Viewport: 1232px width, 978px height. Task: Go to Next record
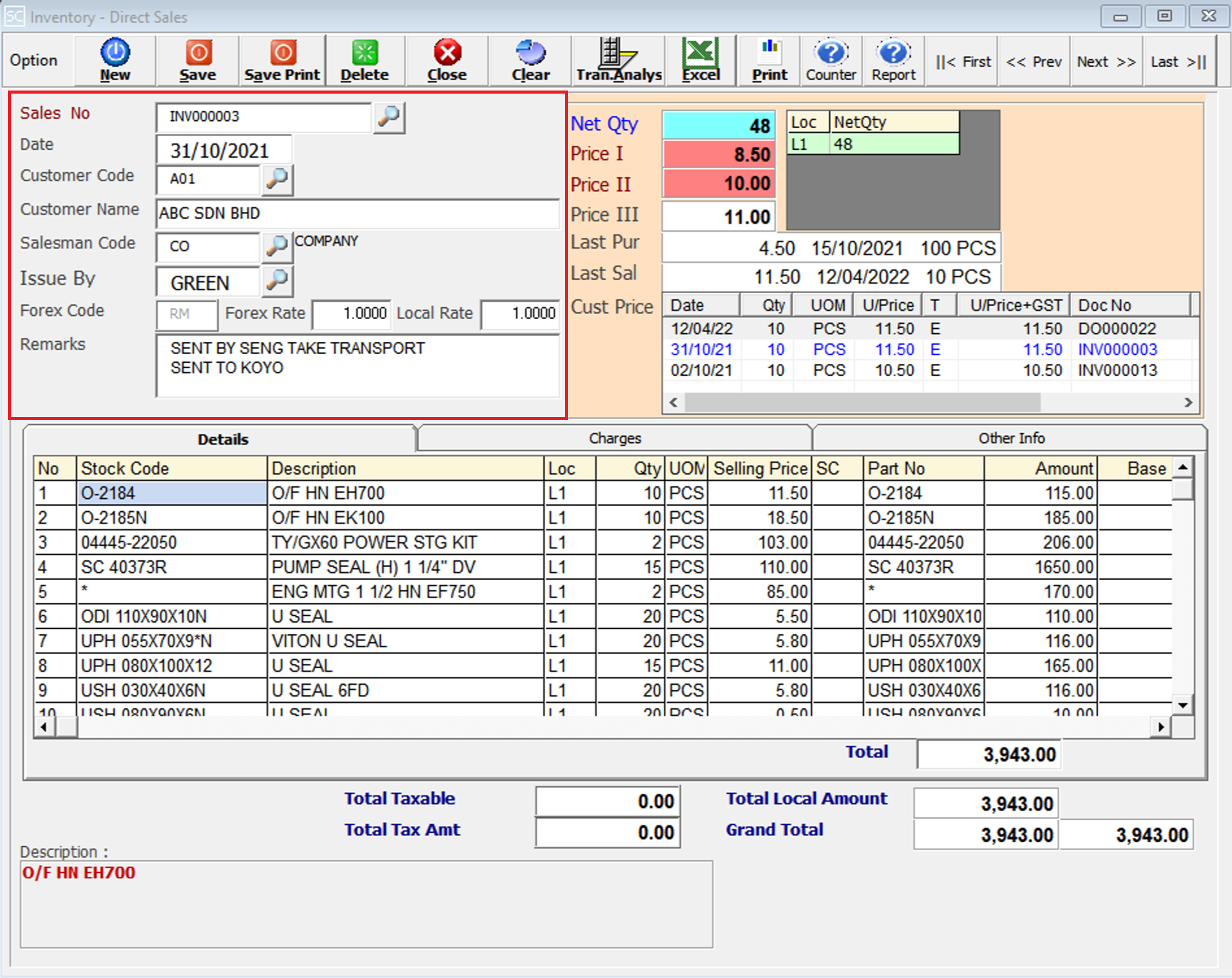pyautogui.click(x=1106, y=62)
